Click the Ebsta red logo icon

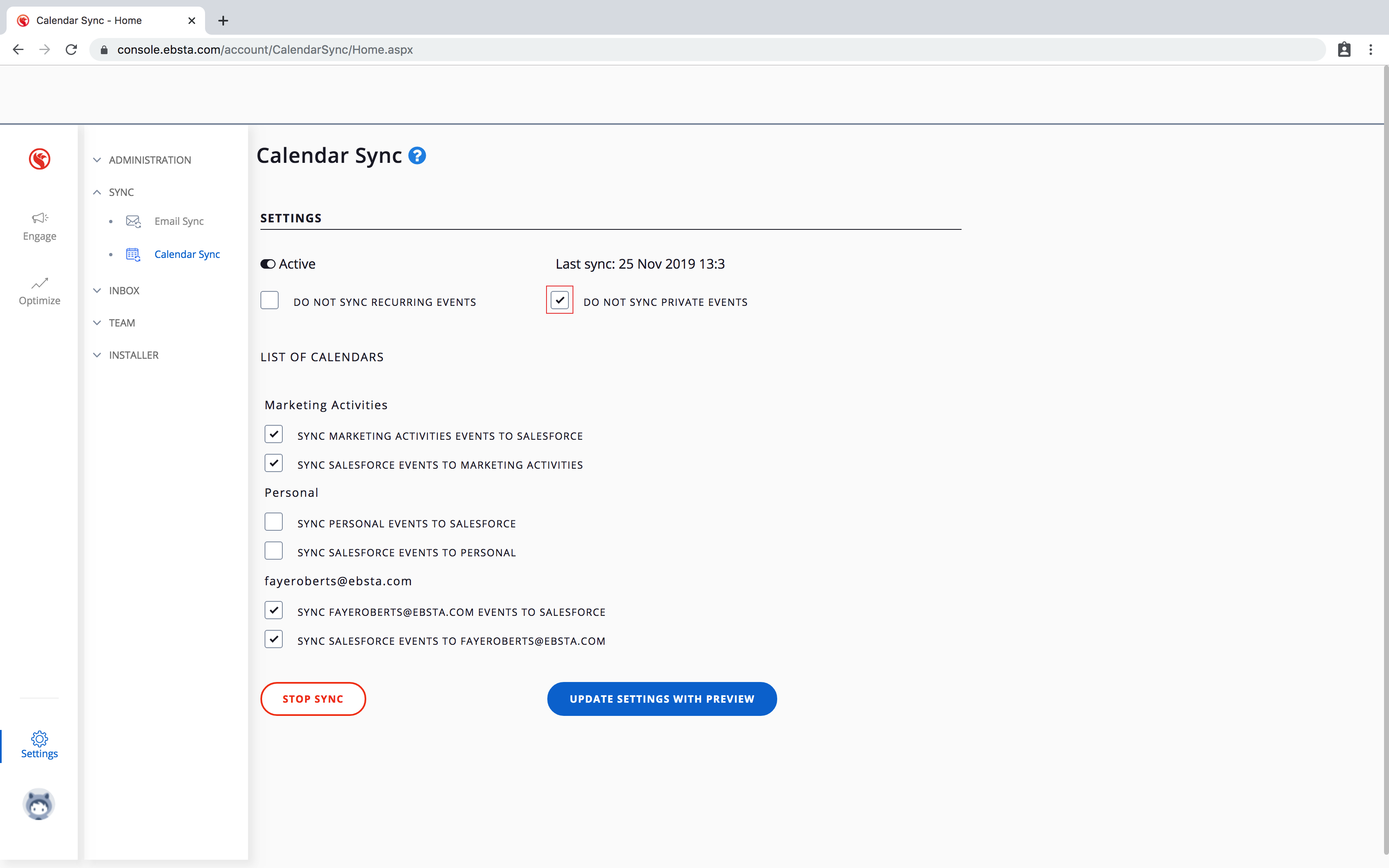tap(40, 159)
